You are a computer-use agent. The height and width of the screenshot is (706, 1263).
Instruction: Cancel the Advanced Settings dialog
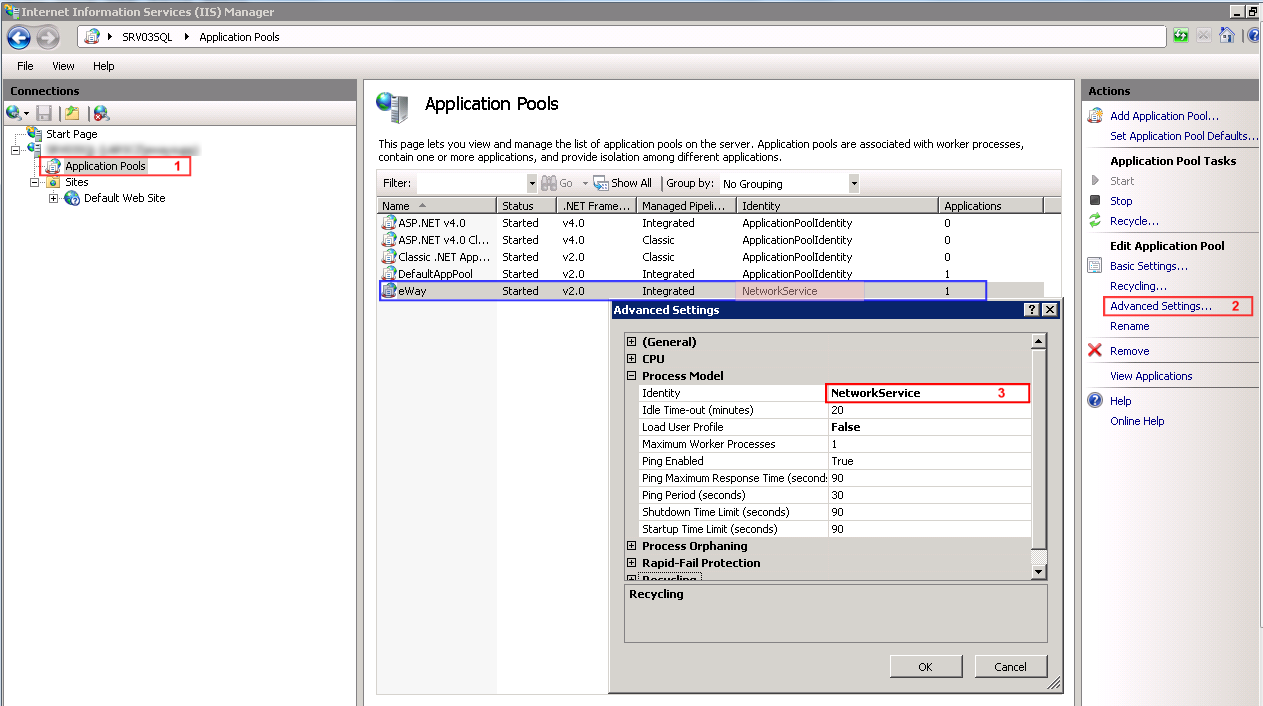click(1011, 667)
